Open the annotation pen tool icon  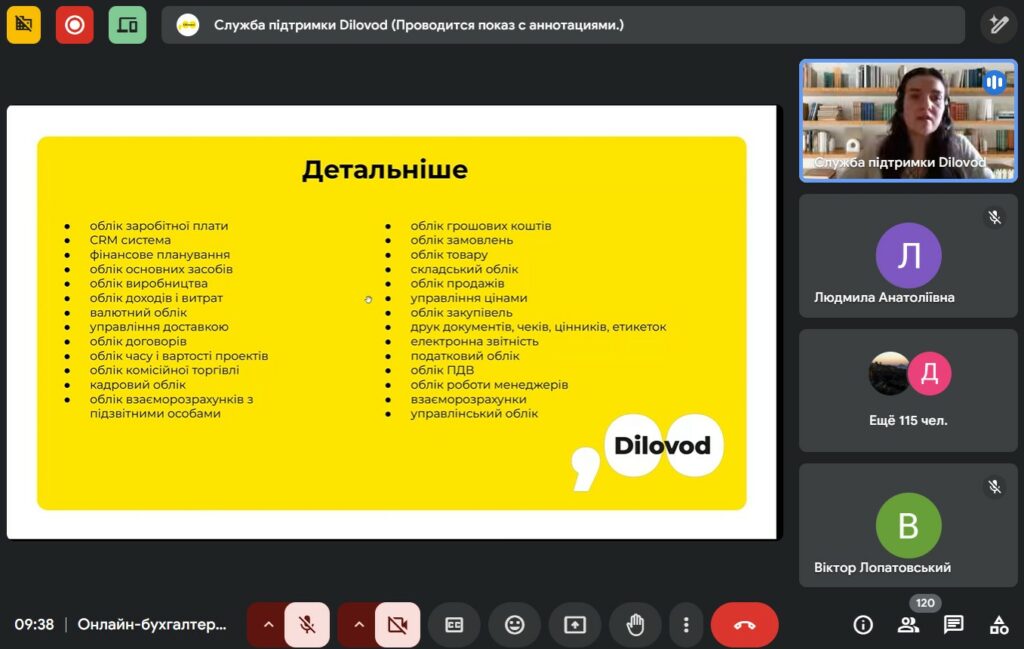(x=998, y=25)
